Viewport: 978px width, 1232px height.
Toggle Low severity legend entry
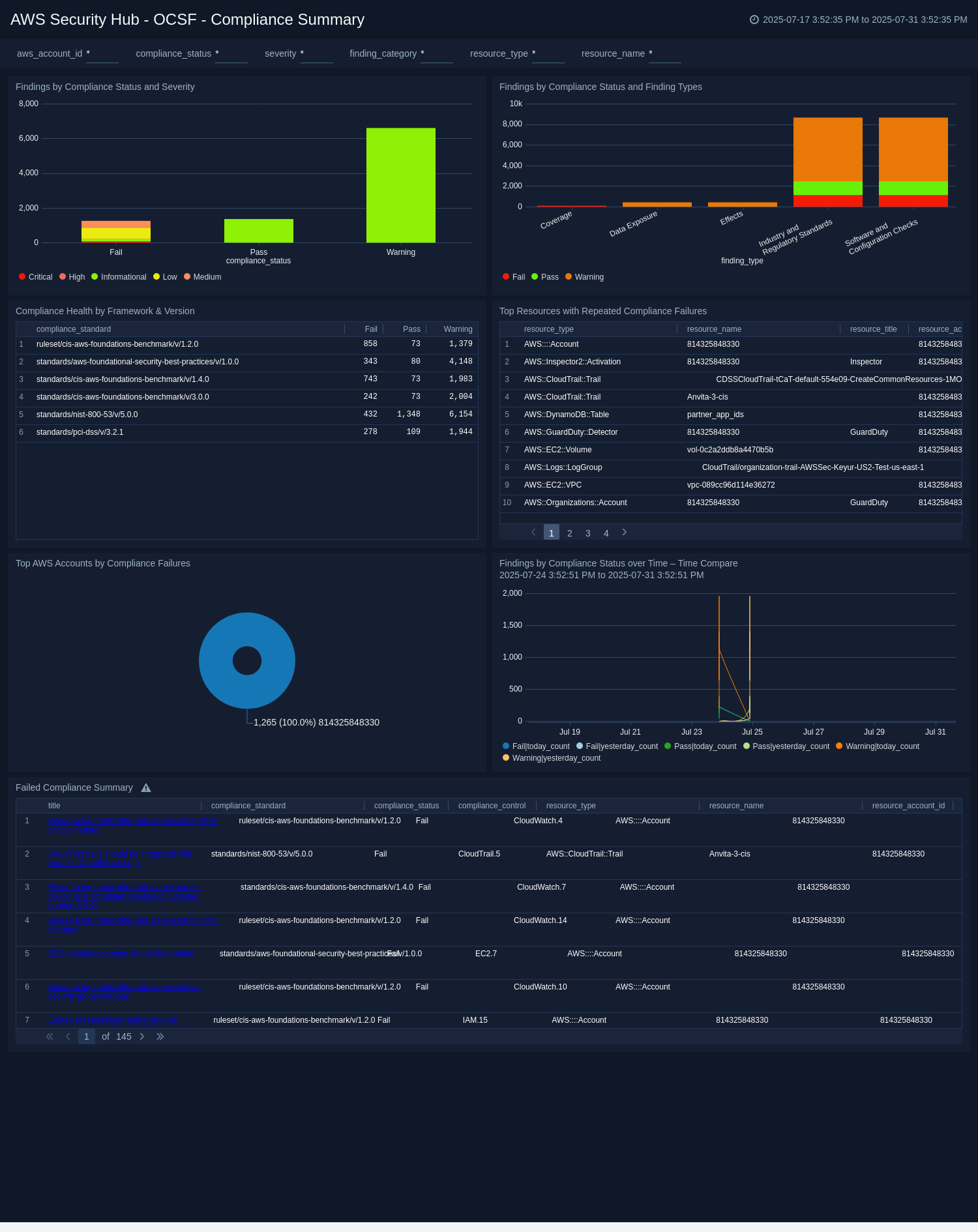(165, 277)
